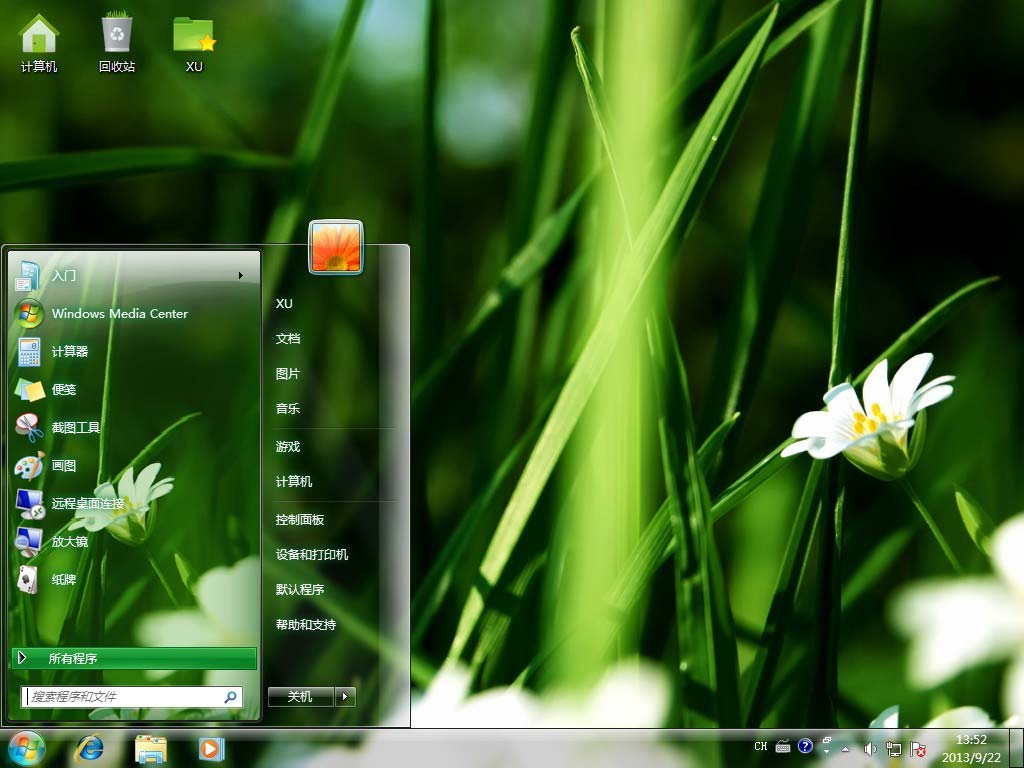Start 放大镜 (Magnifier)
The width and height of the screenshot is (1024, 768).
70,541
